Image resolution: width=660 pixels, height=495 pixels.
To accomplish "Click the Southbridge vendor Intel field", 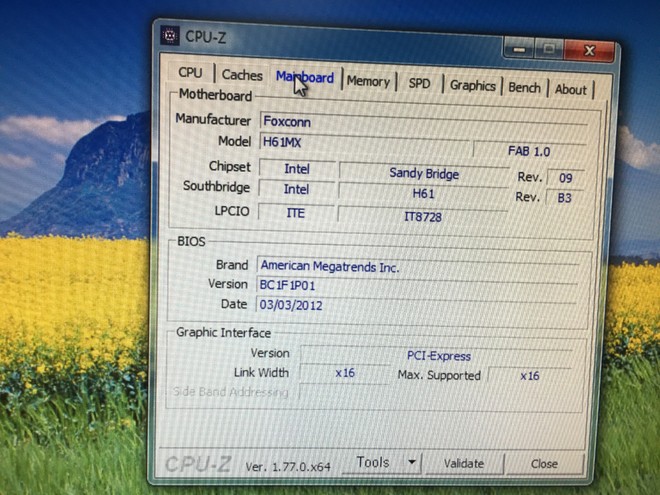I will [x=296, y=189].
